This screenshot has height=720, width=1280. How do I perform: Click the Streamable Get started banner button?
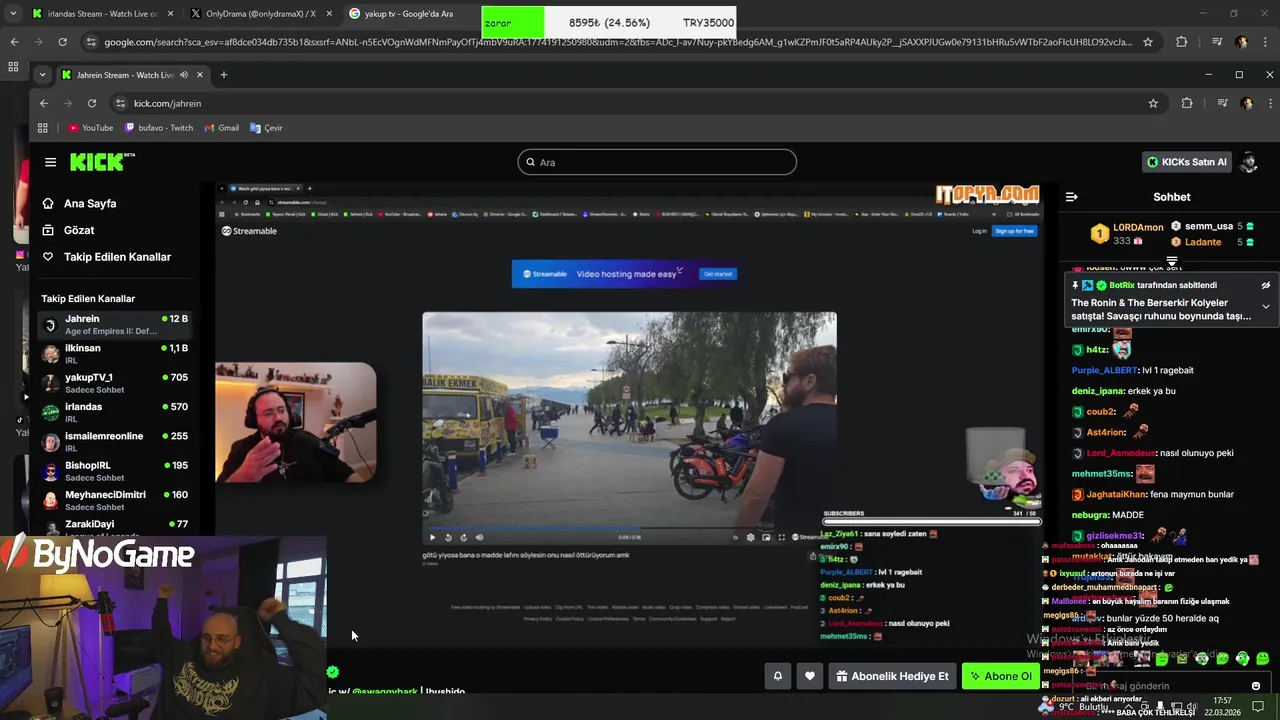[x=717, y=274]
